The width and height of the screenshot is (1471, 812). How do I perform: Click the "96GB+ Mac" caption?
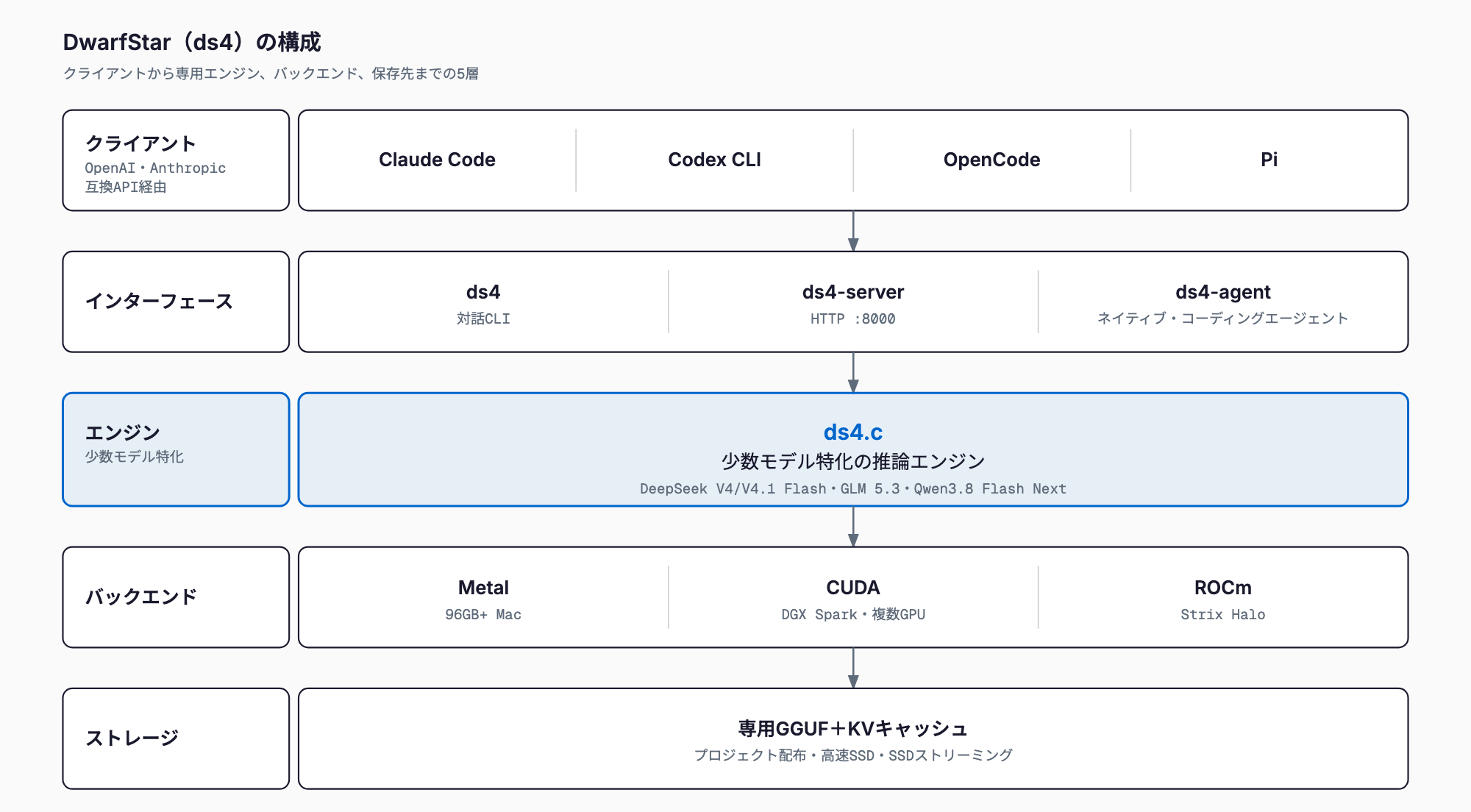483,614
